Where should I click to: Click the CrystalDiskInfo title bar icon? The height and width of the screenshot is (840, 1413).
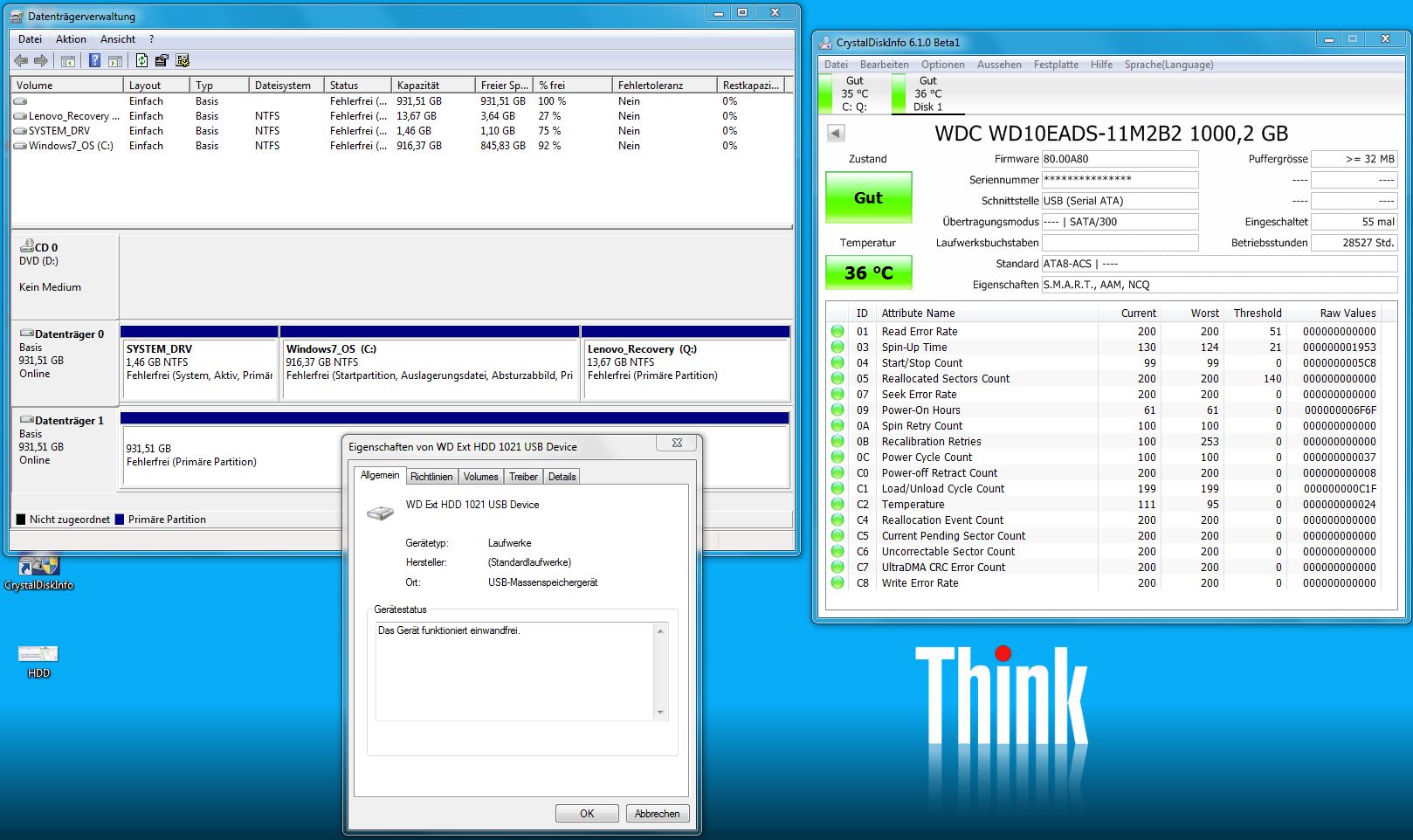click(x=825, y=42)
